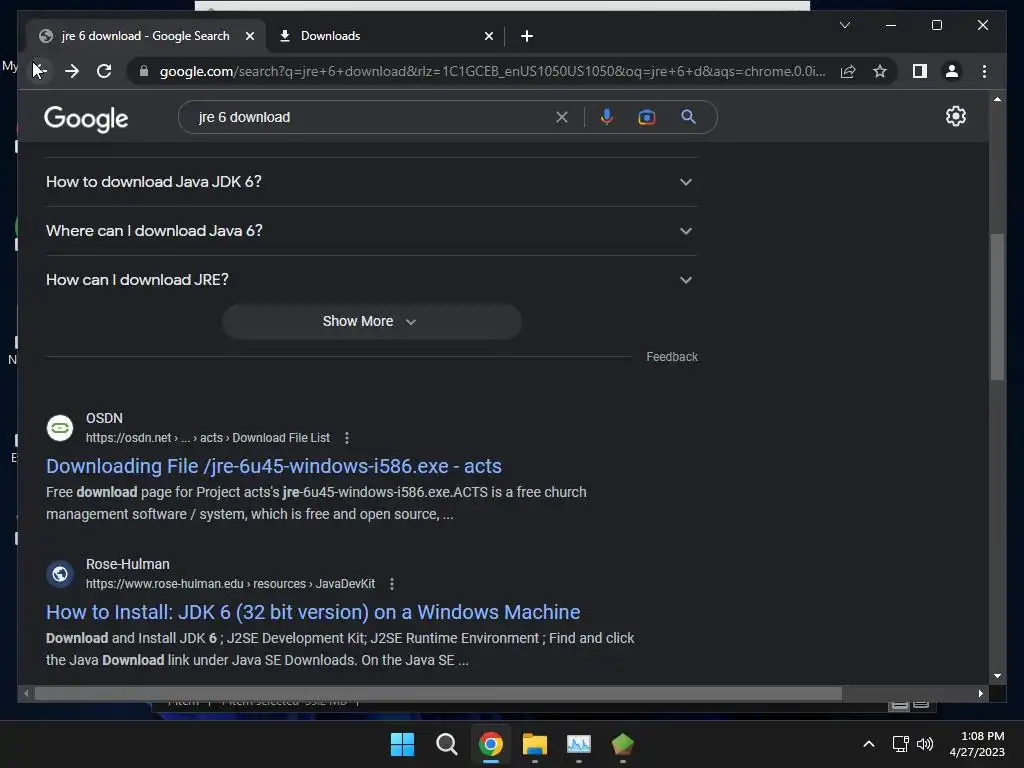
Task: Clear the search box with the X icon
Action: tap(562, 117)
